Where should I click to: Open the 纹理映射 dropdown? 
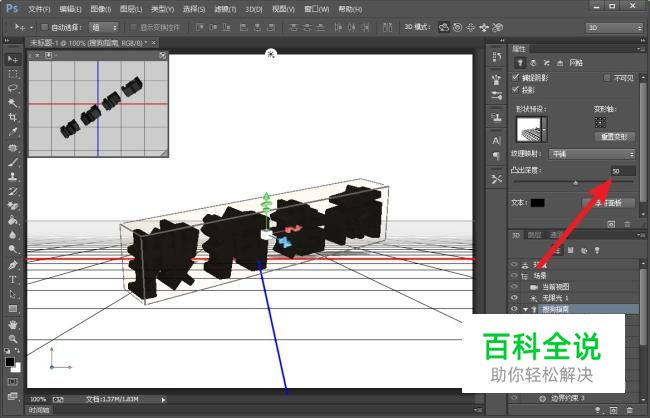pos(592,154)
